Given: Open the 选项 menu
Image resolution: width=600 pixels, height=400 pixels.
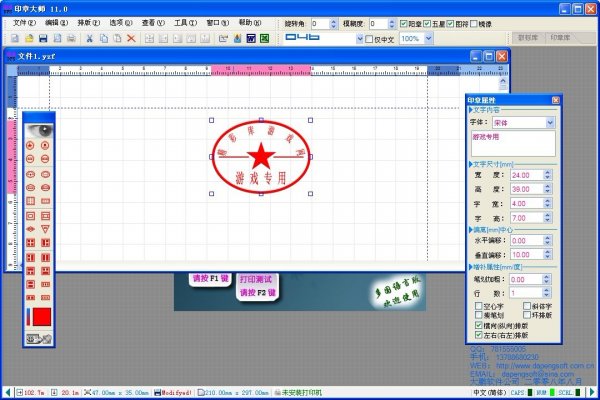Looking at the screenshot, I should tap(121, 23).
